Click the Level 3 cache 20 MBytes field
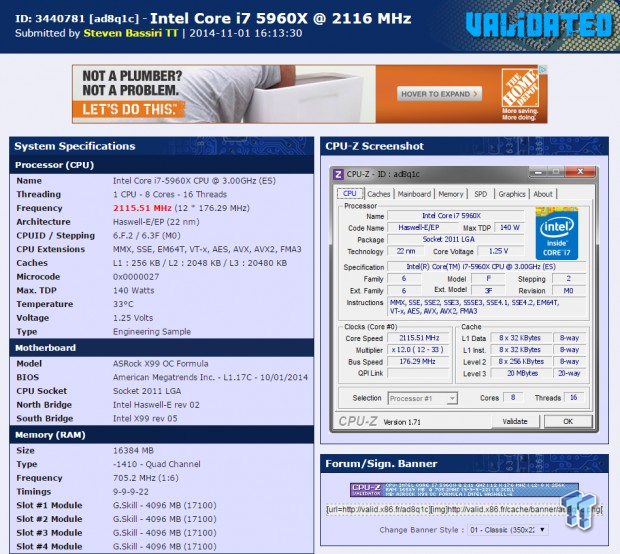620x554 pixels. tap(521, 373)
